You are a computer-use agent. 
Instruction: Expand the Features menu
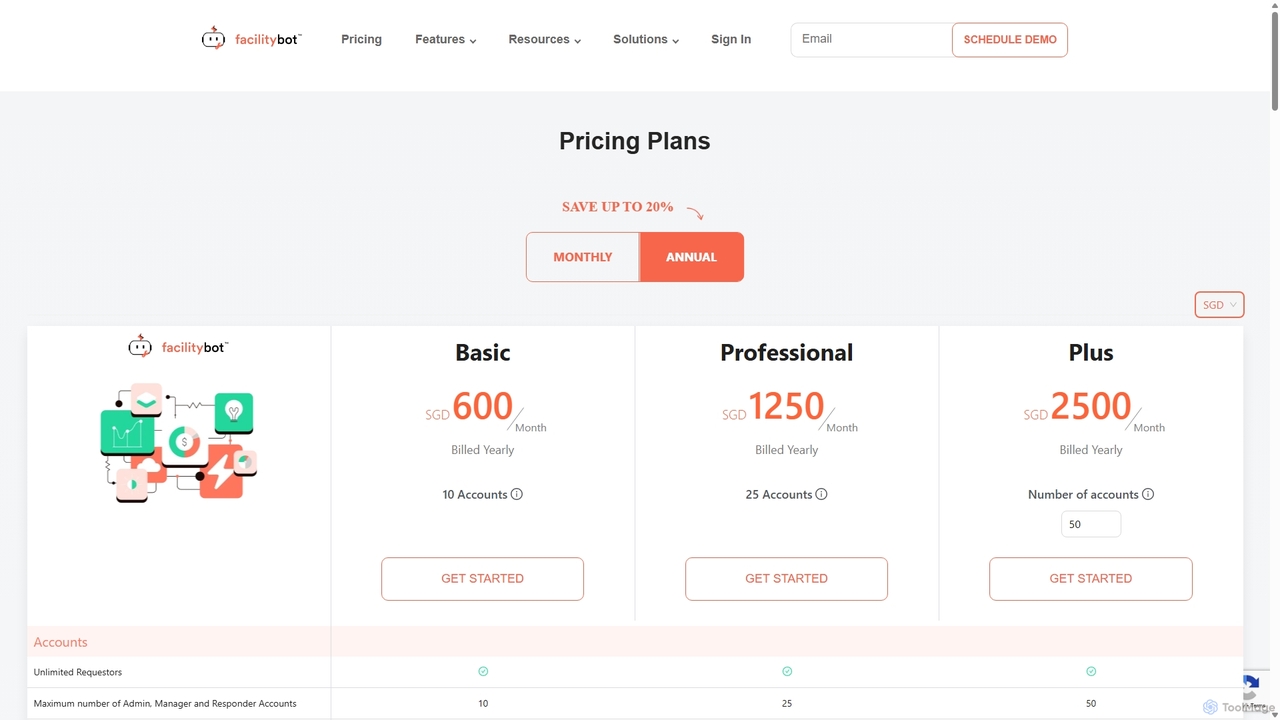pos(445,40)
